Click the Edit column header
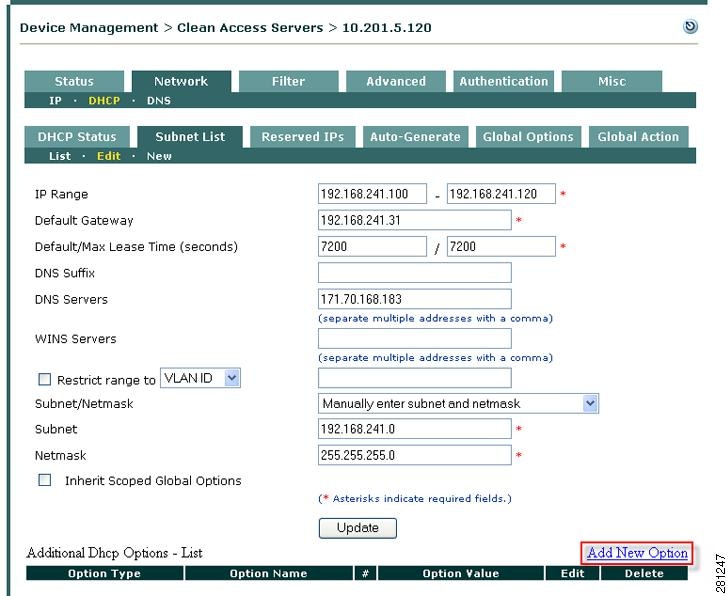The width and height of the screenshot is (728, 596). click(572, 573)
